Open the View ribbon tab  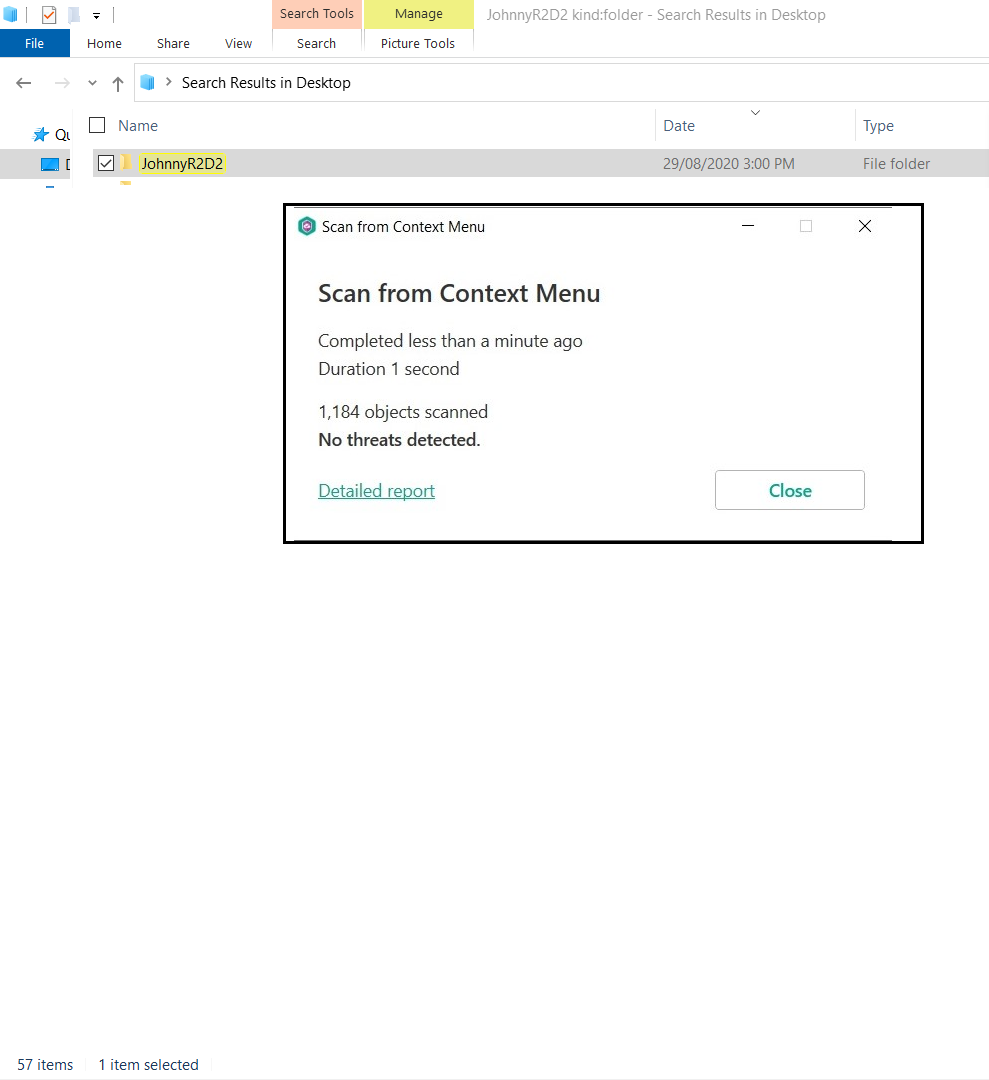tap(238, 43)
